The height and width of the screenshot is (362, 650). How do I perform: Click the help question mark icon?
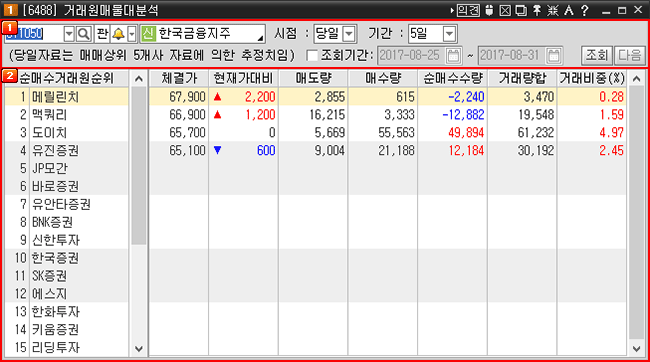[x=585, y=10]
